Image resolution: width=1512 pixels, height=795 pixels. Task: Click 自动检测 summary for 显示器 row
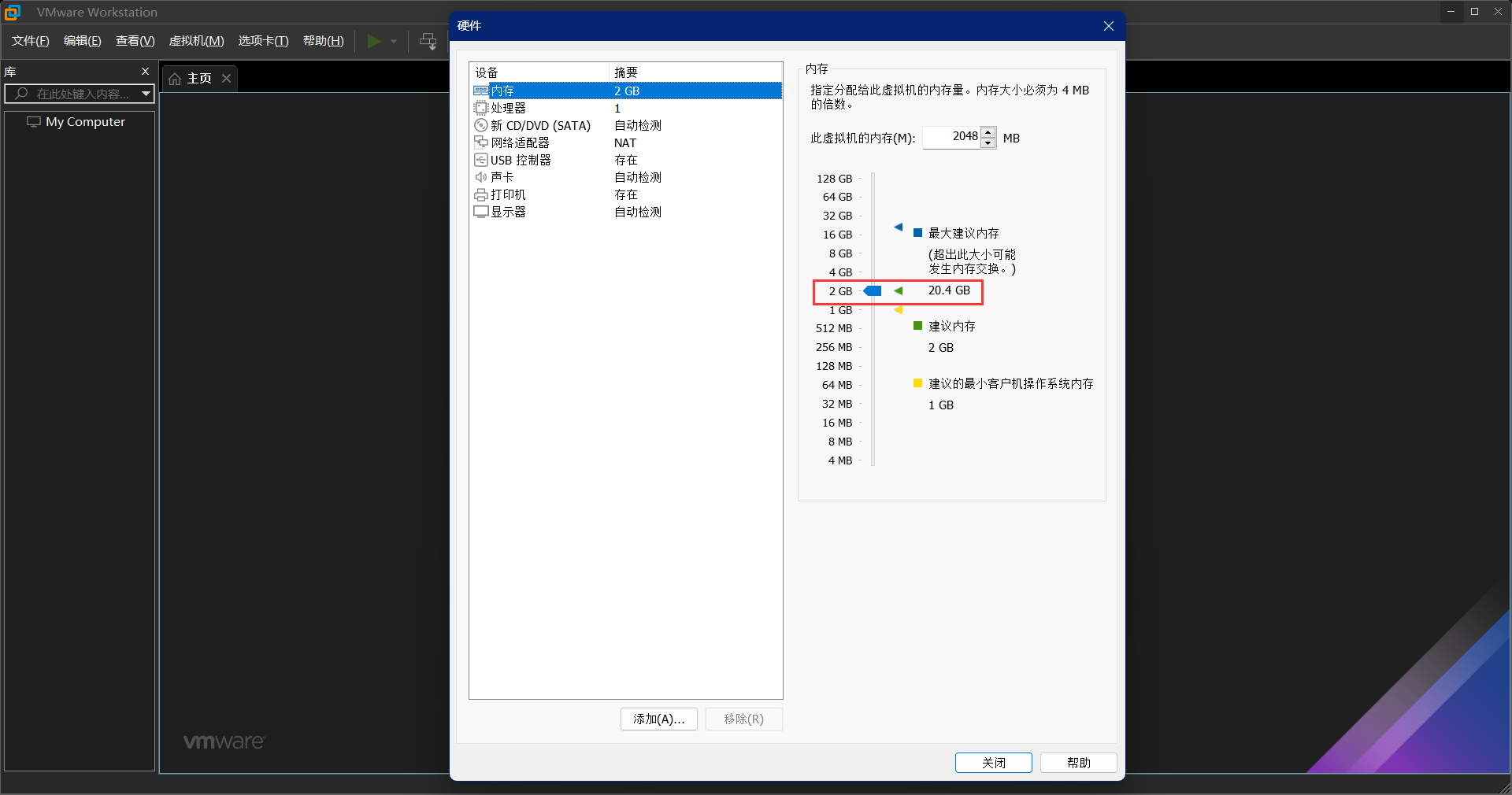tap(638, 213)
